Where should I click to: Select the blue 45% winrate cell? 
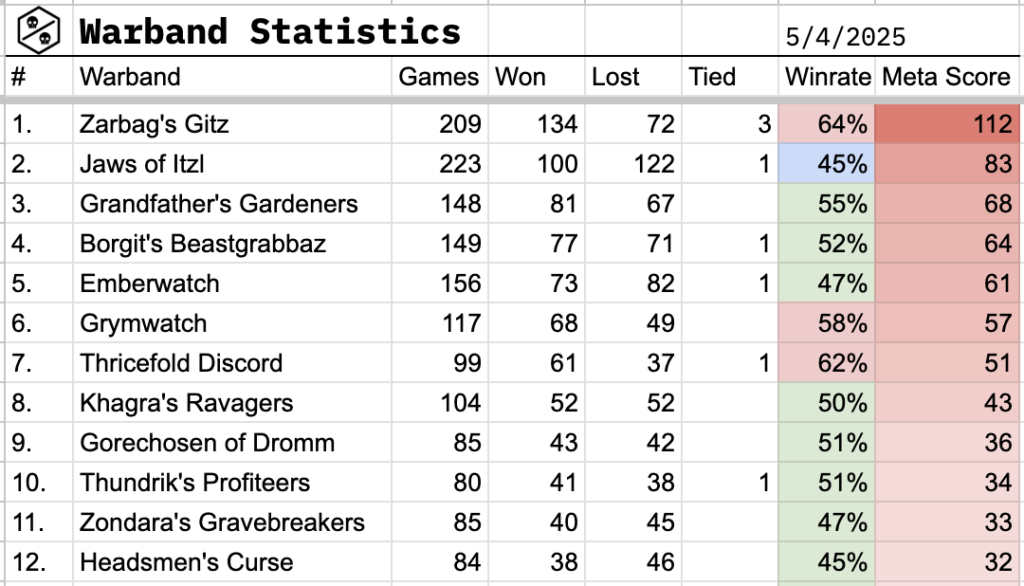click(x=827, y=163)
